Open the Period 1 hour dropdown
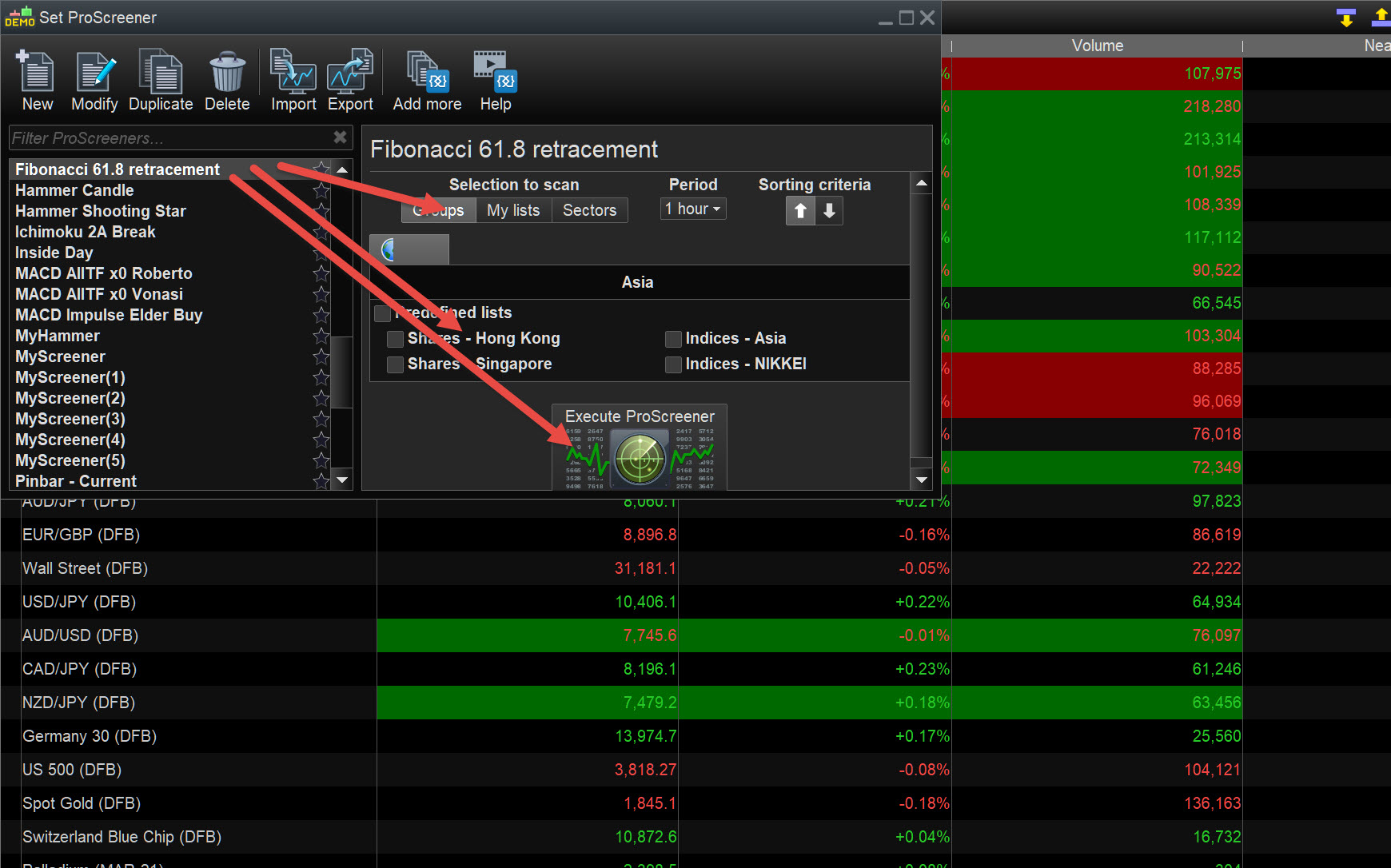The height and width of the screenshot is (868, 1391). point(693,209)
